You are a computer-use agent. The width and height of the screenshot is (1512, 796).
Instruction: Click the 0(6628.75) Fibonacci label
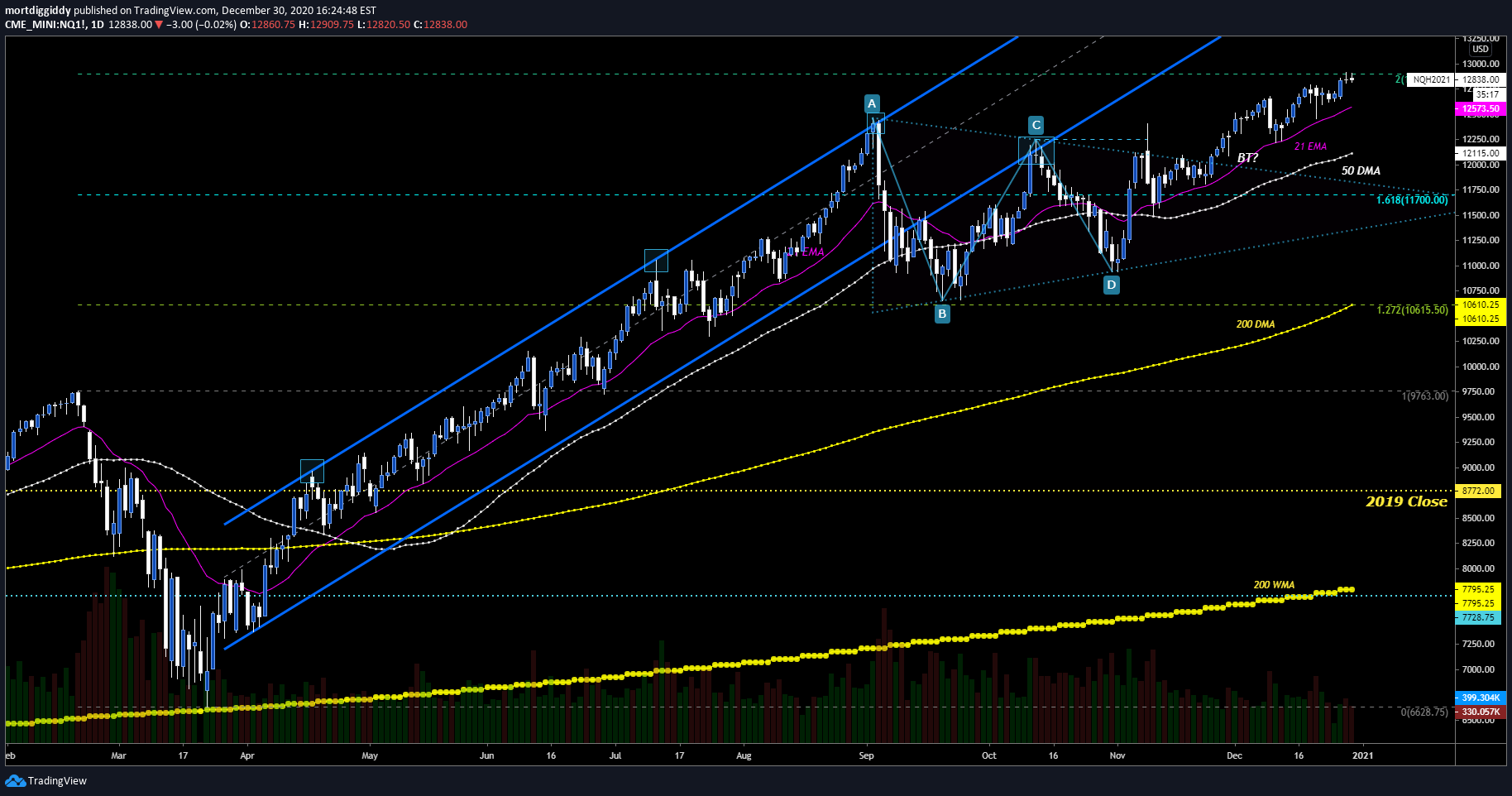tap(1424, 712)
